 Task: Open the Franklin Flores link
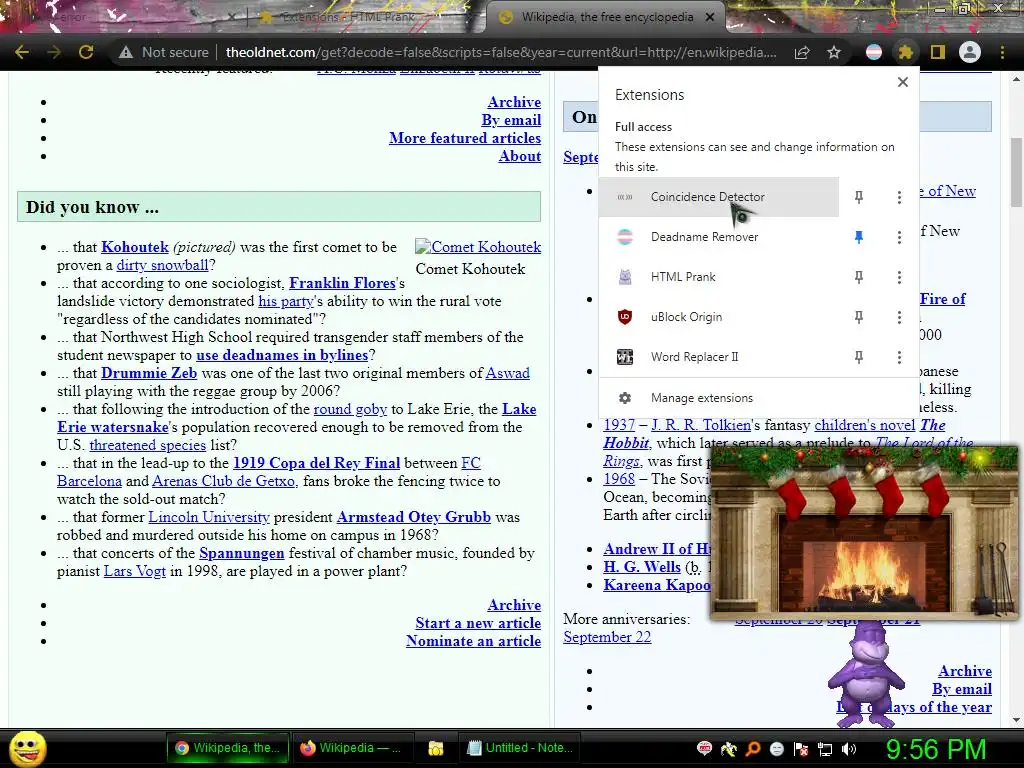coord(342,283)
